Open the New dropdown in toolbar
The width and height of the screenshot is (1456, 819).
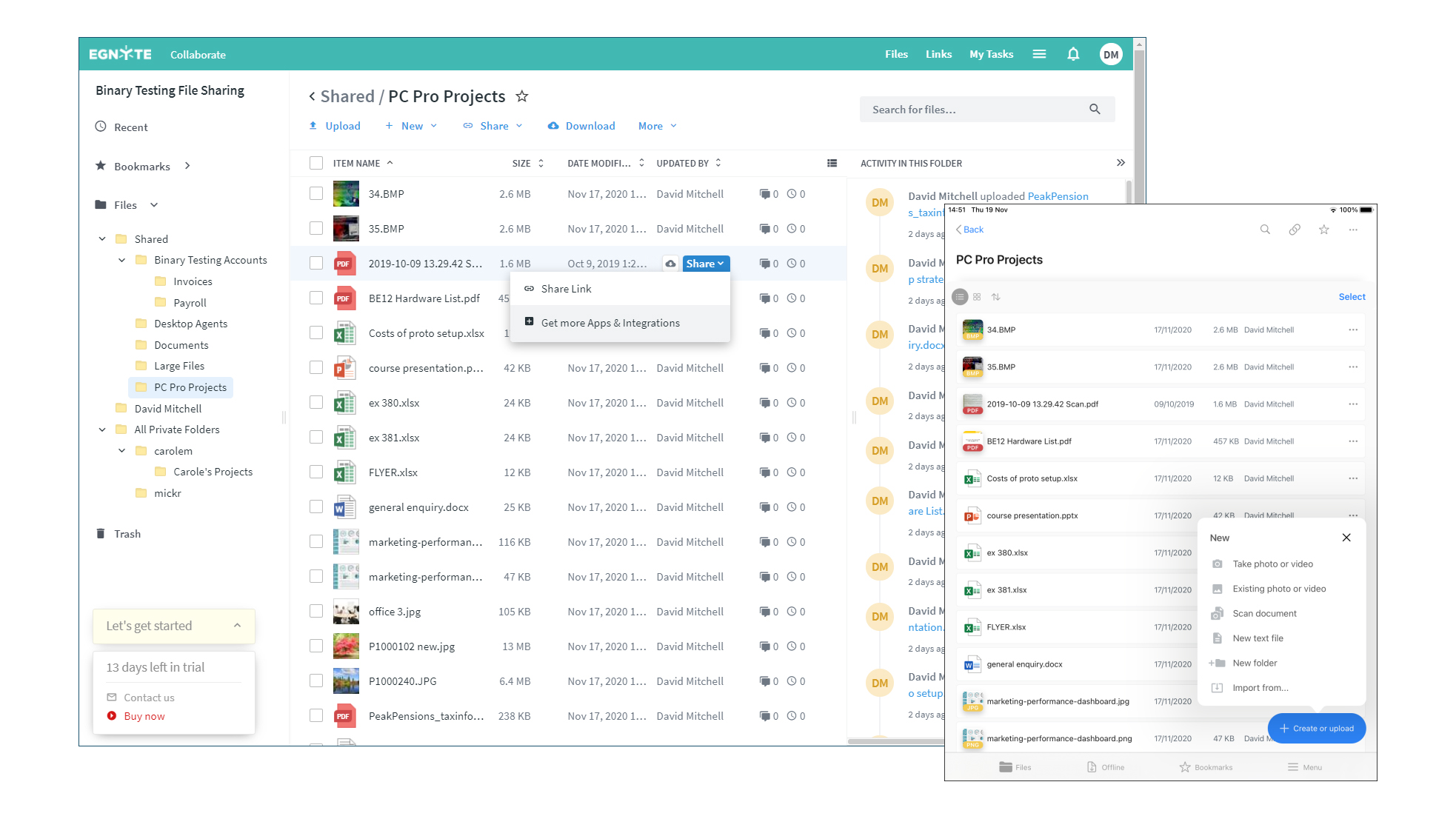(x=412, y=126)
